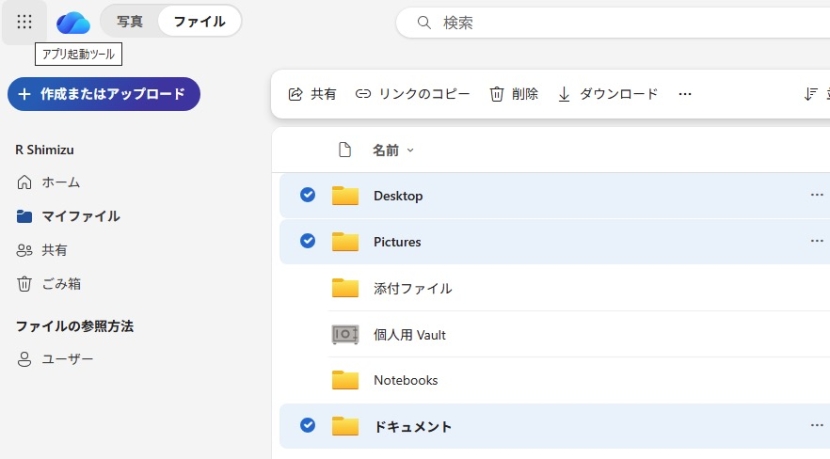Uncheck the Pictures folder checkbox

pyautogui.click(x=308, y=241)
